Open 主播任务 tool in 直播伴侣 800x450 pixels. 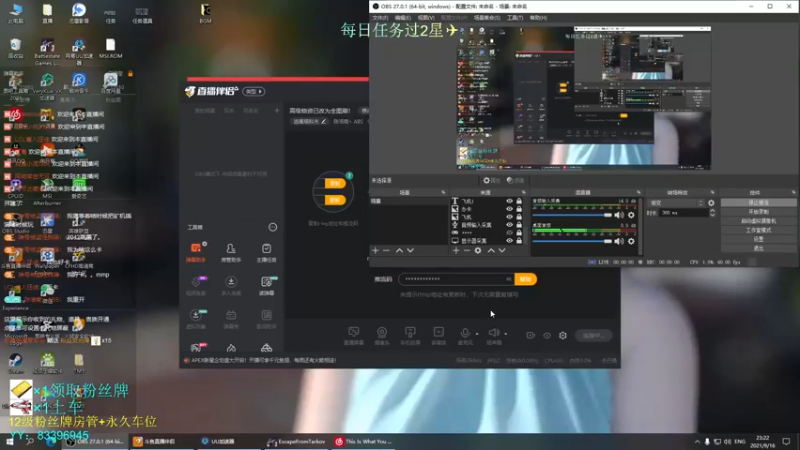(266, 252)
